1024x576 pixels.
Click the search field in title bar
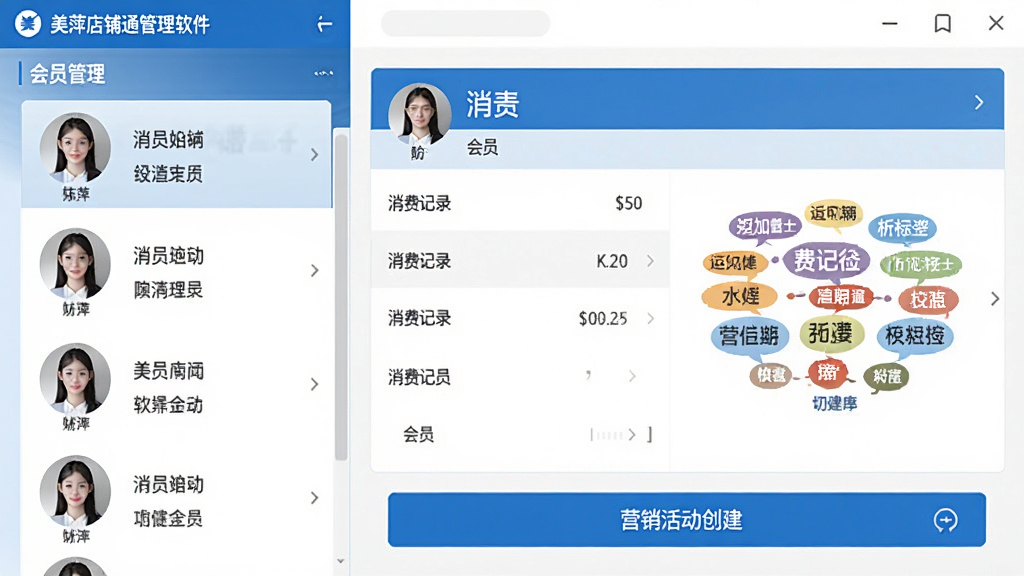pyautogui.click(x=465, y=24)
